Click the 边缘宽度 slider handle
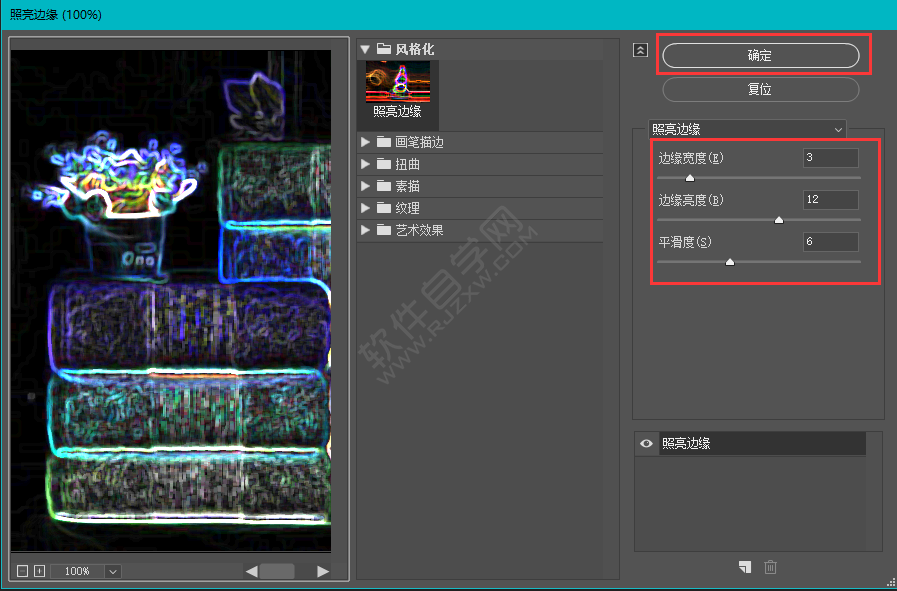Viewport: 897px width, 591px height. click(x=690, y=178)
